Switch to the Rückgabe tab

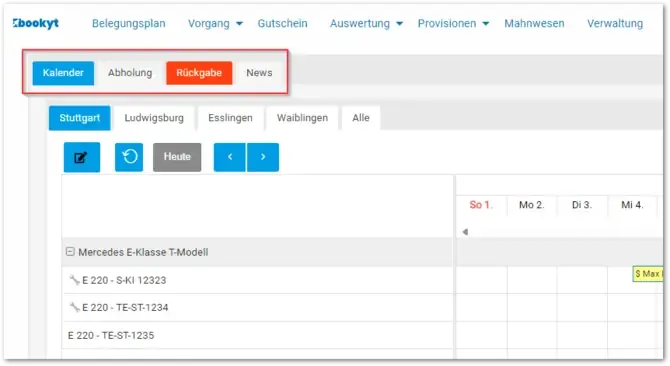pos(199,73)
